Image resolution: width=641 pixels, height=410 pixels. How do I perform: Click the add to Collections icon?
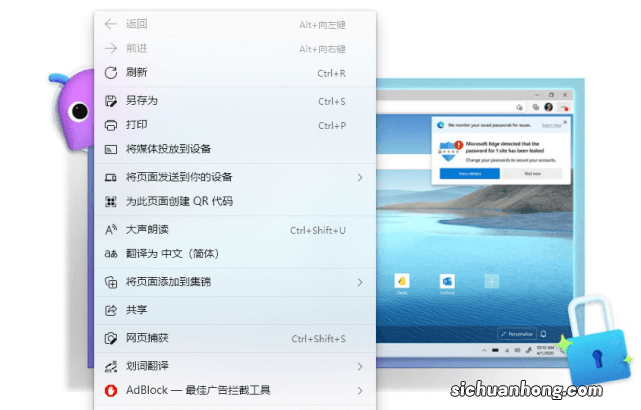point(111,282)
